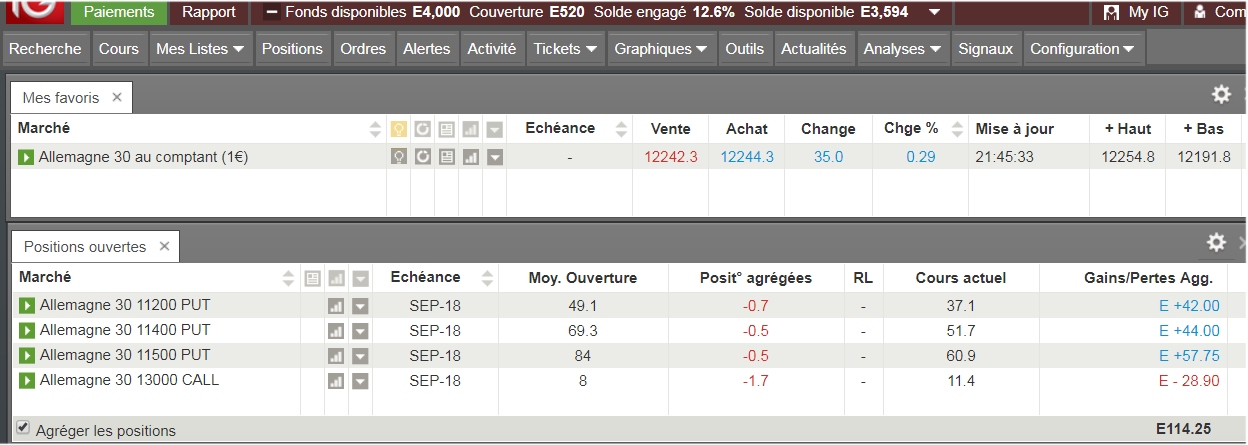Open settings gear of Mes favoris panel
This screenshot has height=445, width=1248.
coord(1221,95)
